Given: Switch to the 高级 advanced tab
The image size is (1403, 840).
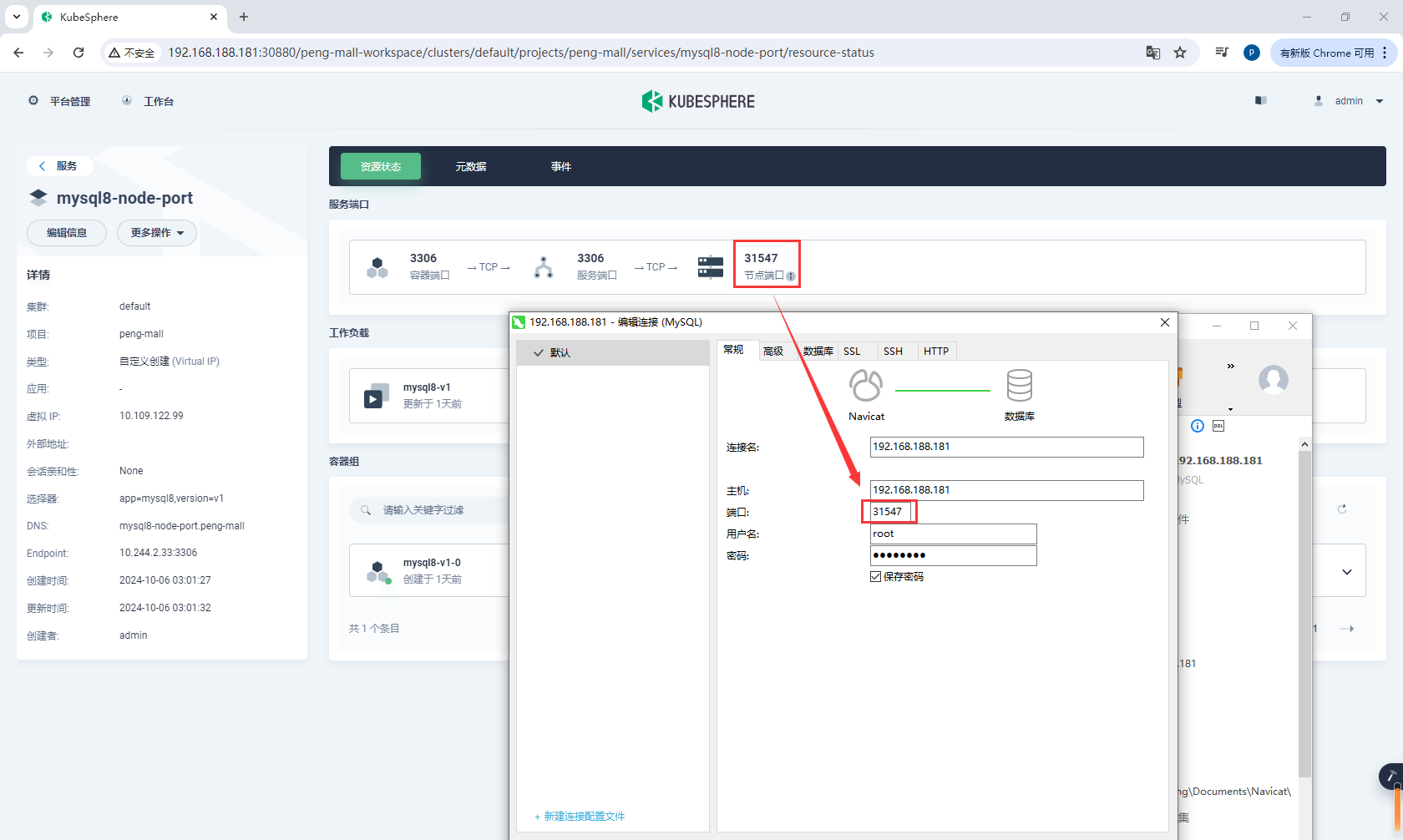Looking at the screenshot, I should 773,352.
